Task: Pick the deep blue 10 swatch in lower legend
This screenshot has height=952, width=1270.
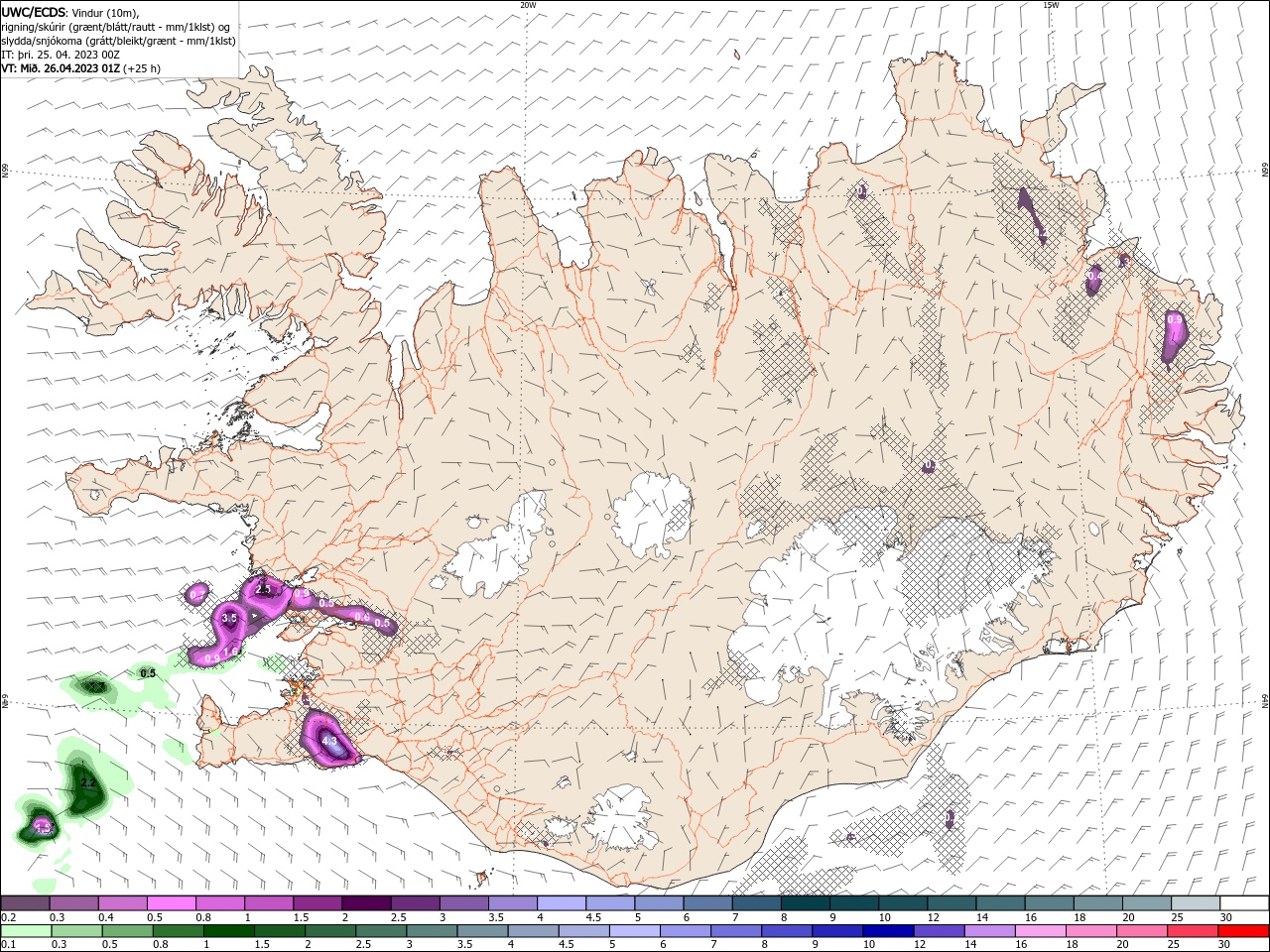Action: pos(886,931)
